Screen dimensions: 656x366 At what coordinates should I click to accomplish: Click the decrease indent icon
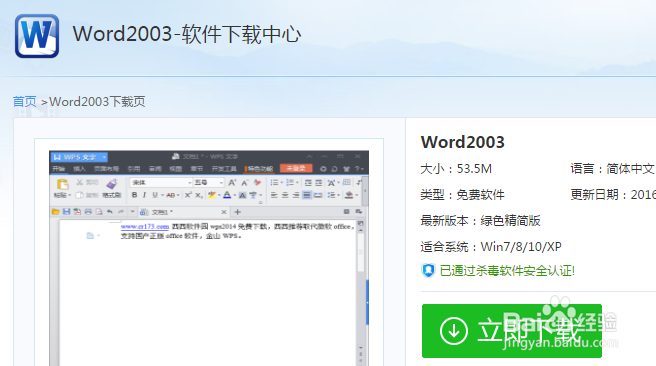308,182
